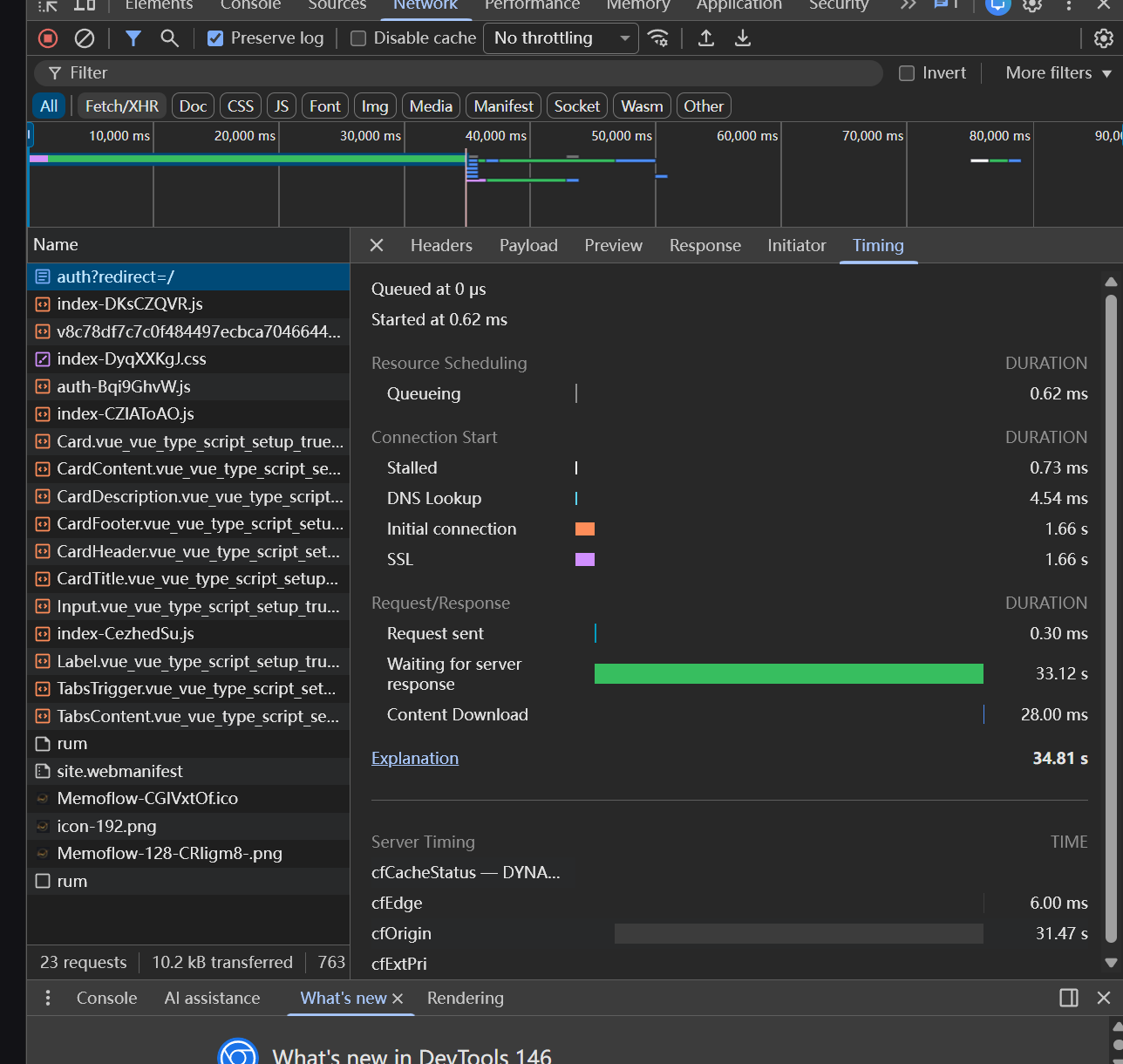Export HAR file download icon
1123x1064 pixels.
pyautogui.click(x=743, y=38)
